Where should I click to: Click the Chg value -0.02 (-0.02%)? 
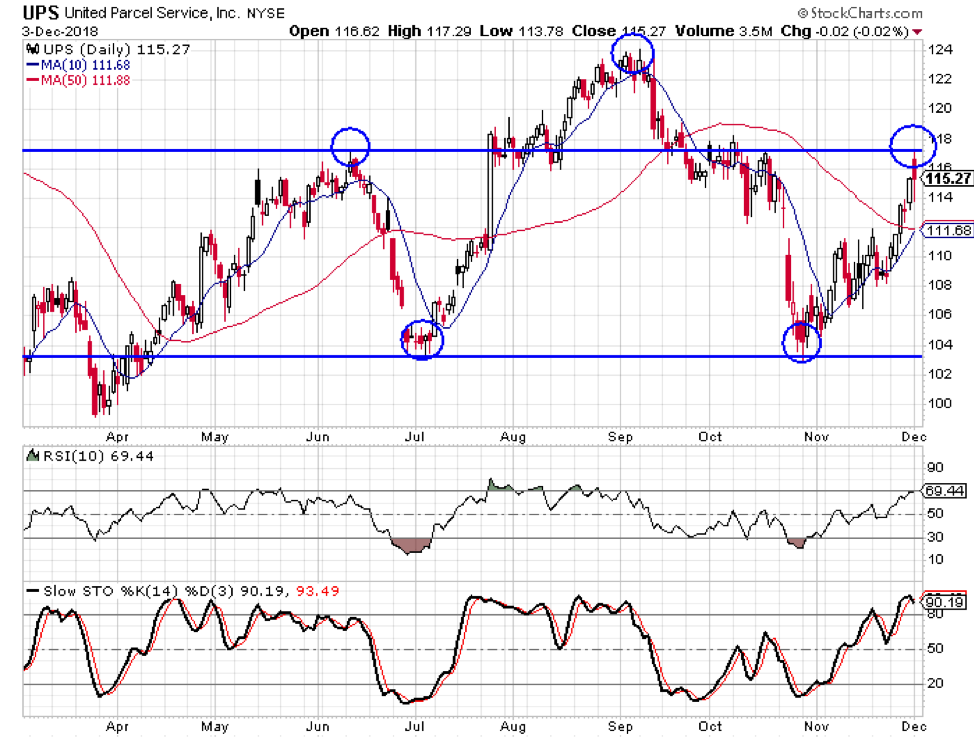863,31
